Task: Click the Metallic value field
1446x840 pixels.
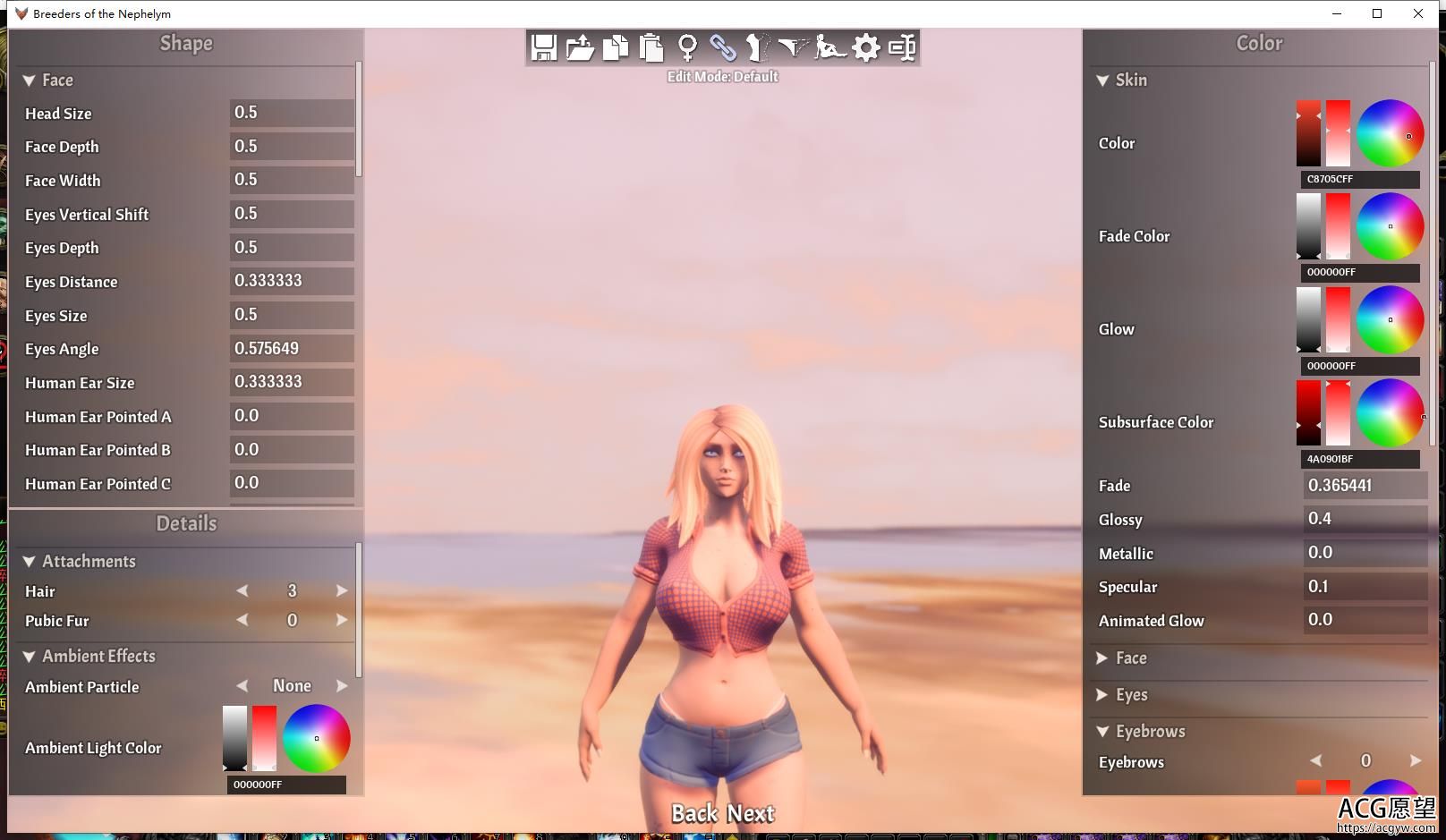Action: [1365, 553]
